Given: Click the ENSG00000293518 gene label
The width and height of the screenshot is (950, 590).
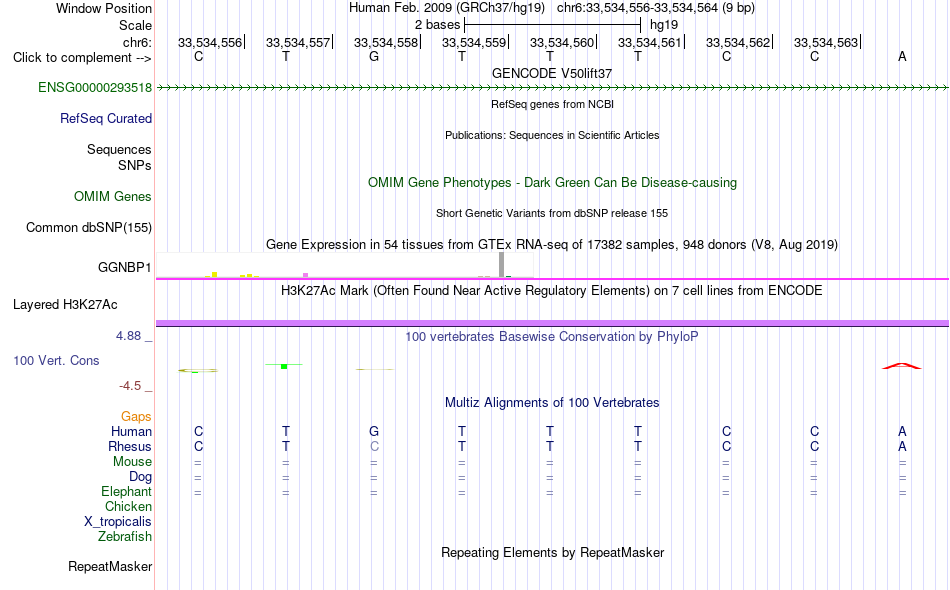Looking at the screenshot, I should point(95,88).
